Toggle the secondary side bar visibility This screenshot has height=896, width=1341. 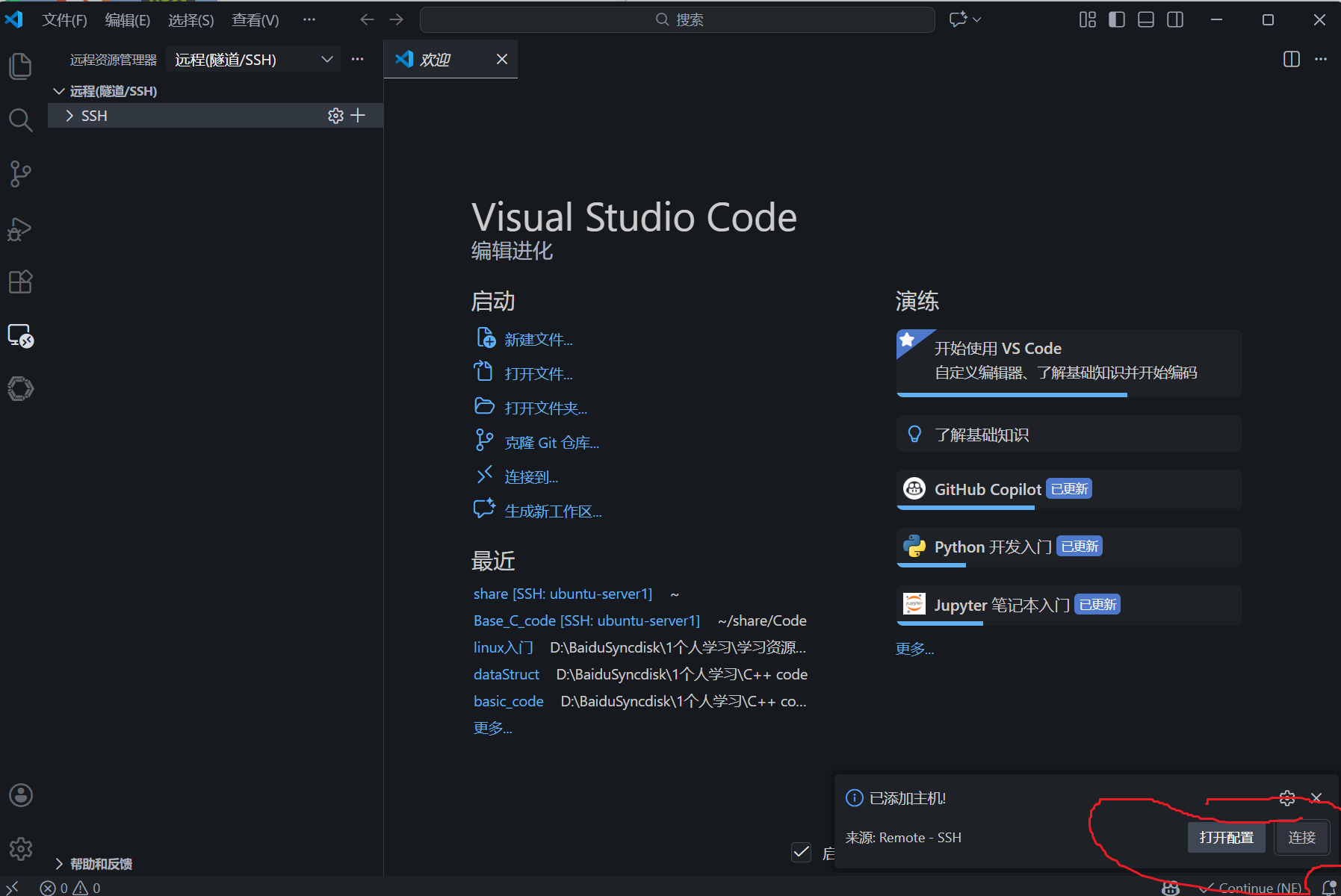coord(1175,19)
